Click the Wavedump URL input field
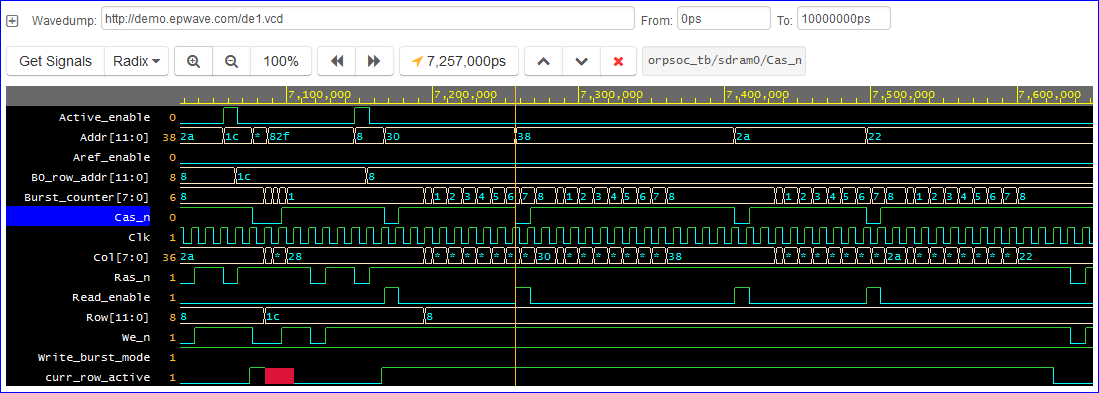1099x393 pixels. pos(367,19)
